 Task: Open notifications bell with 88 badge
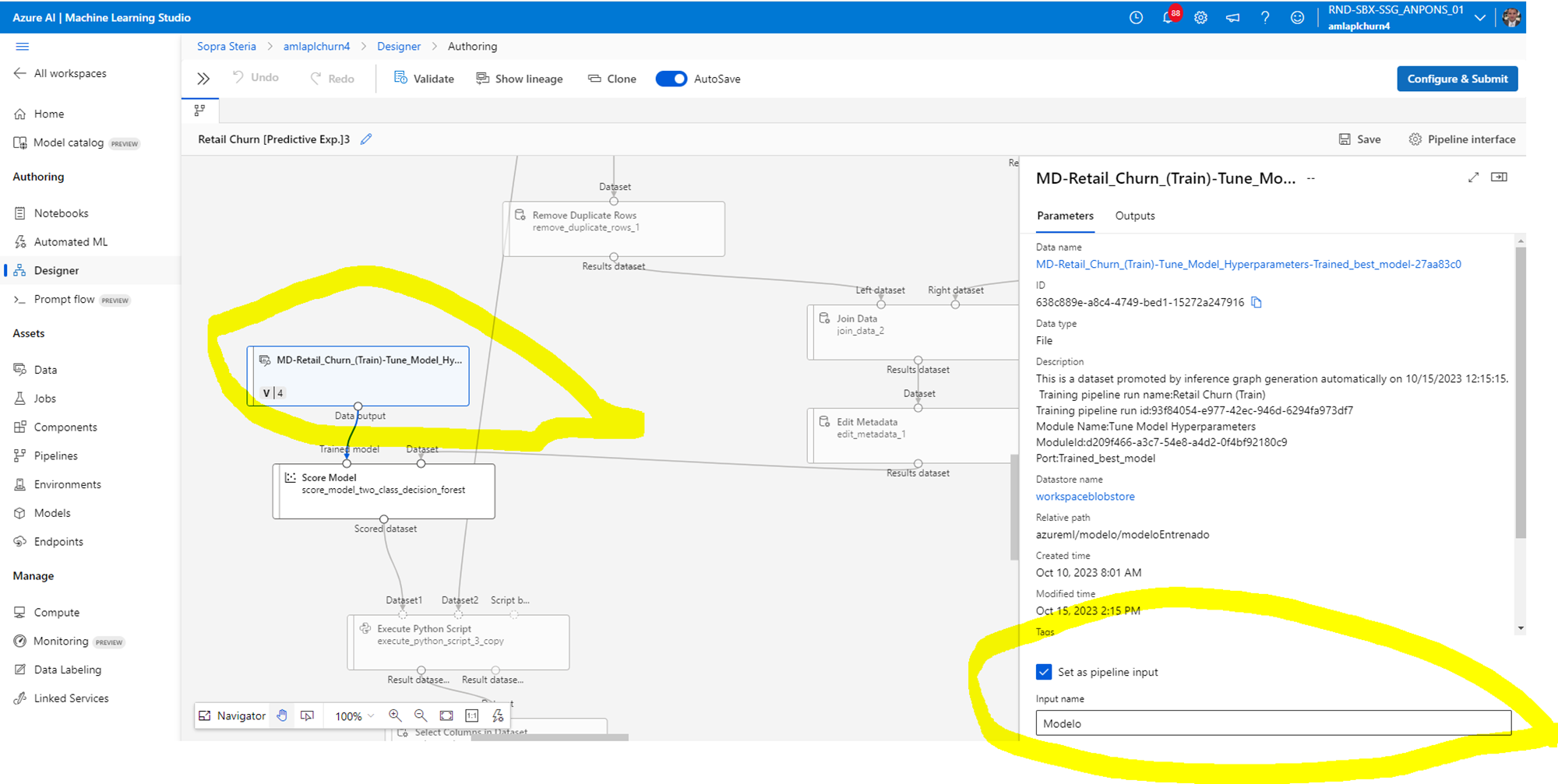pyautogui.click(x=1169, y=16)
